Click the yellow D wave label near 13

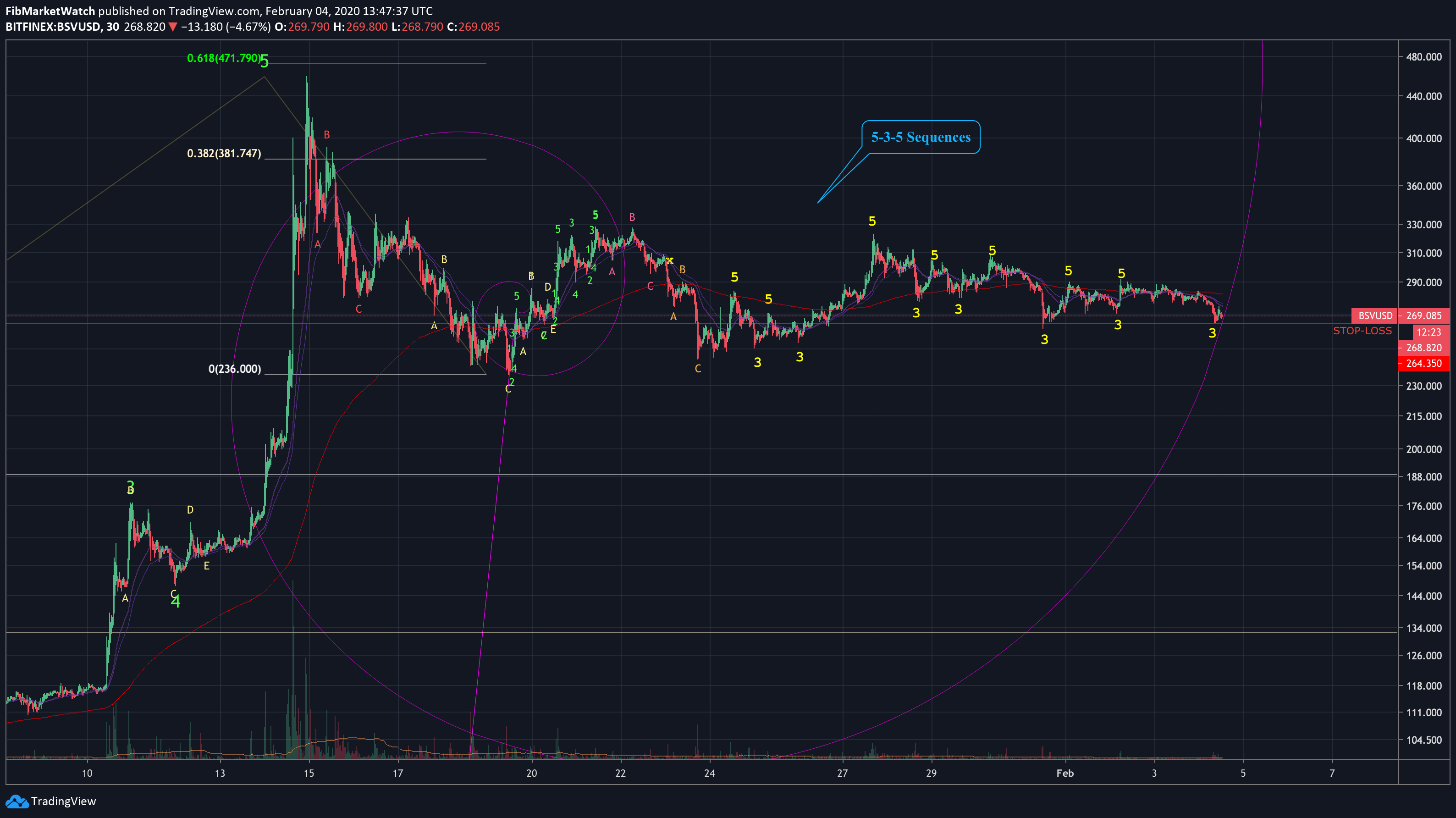pos(190,509)
